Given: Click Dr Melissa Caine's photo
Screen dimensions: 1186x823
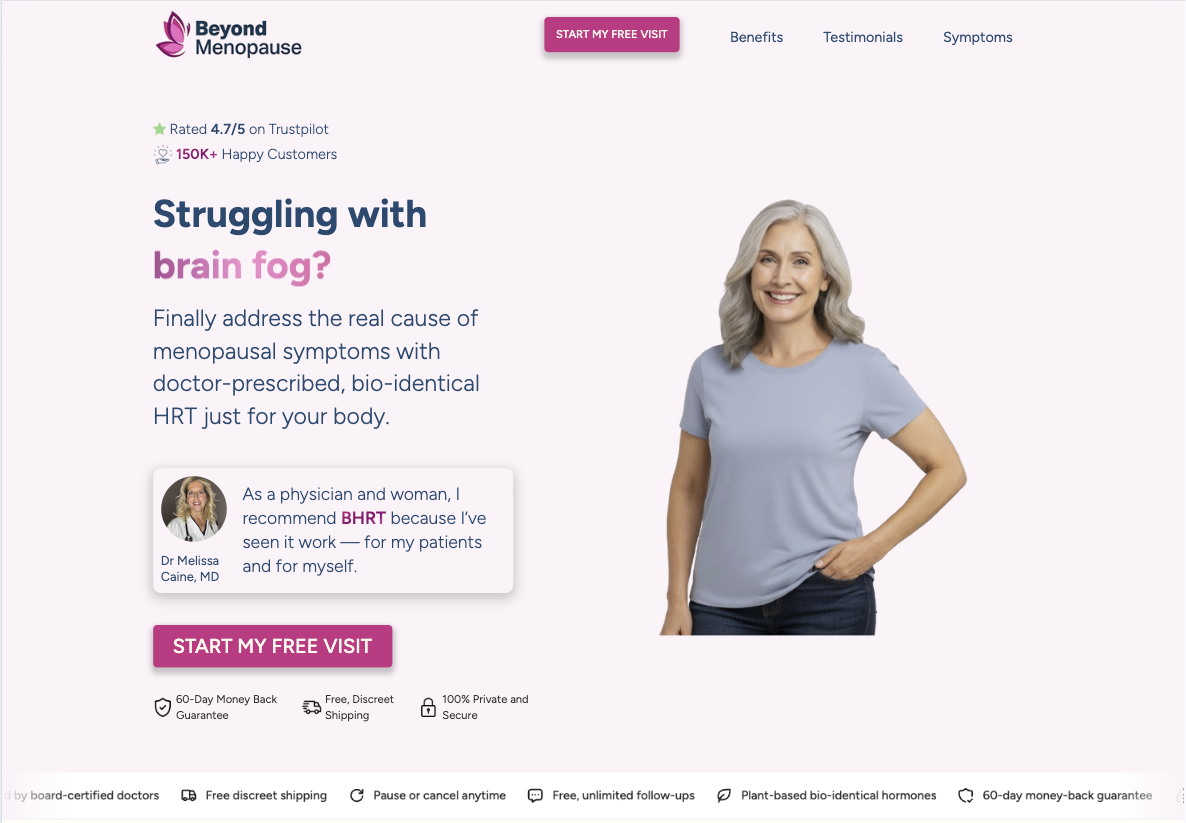Looking at the screenshot, I should (x=194, y=509).
